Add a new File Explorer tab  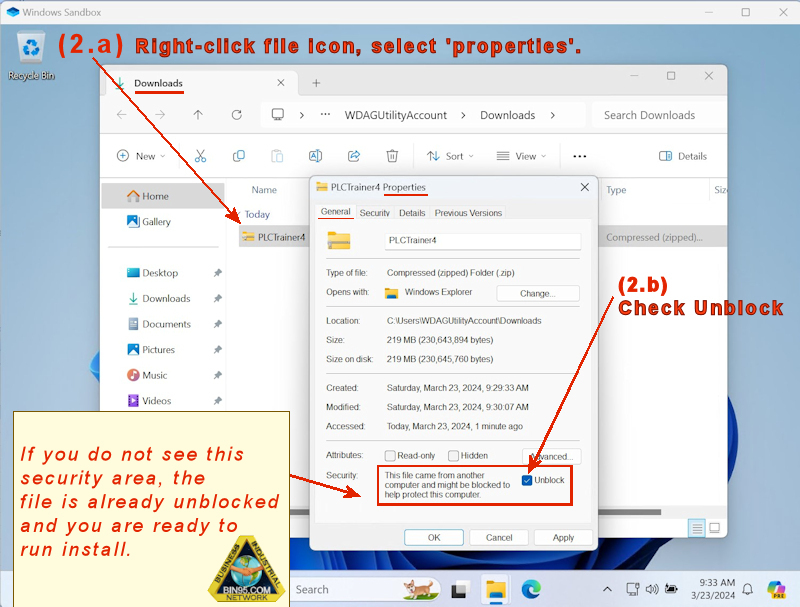[316, 83]
